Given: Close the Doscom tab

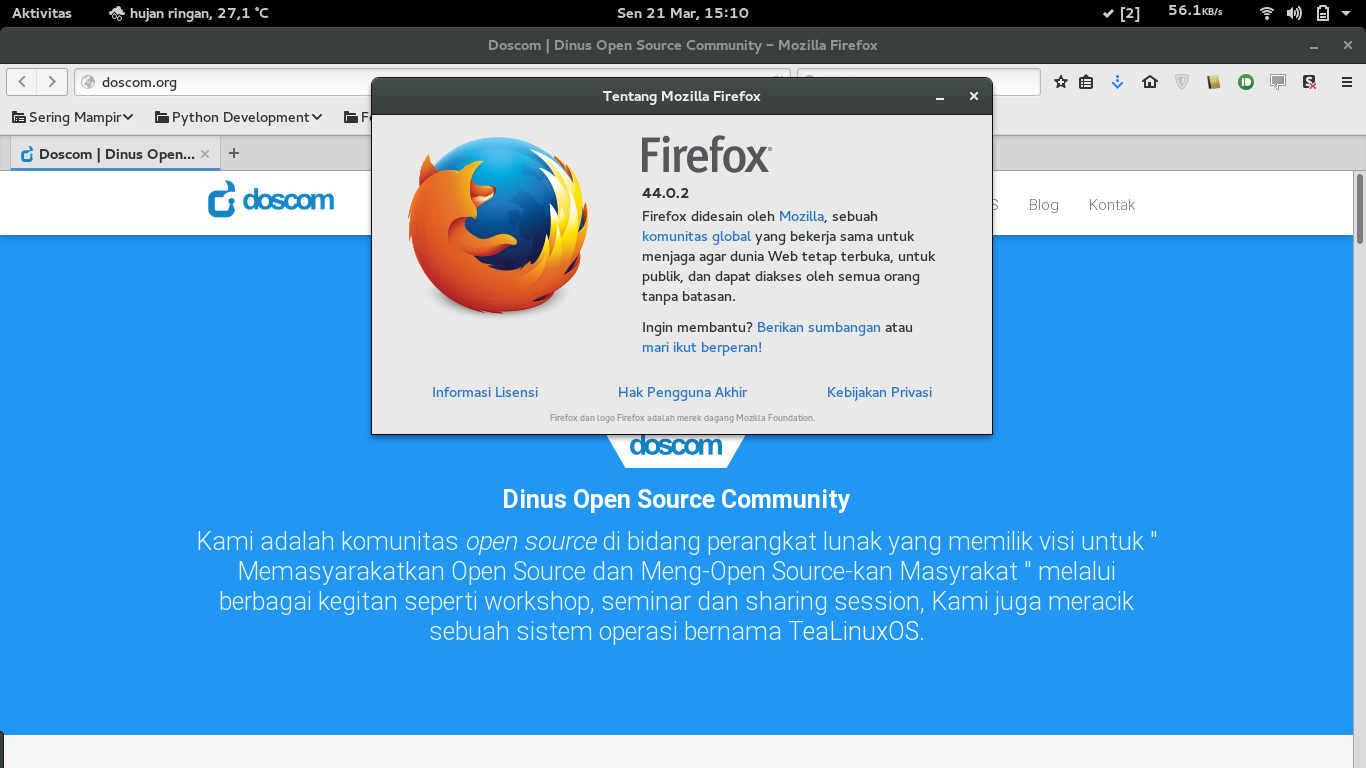Looking at the screenshot, I should (205, 154).
